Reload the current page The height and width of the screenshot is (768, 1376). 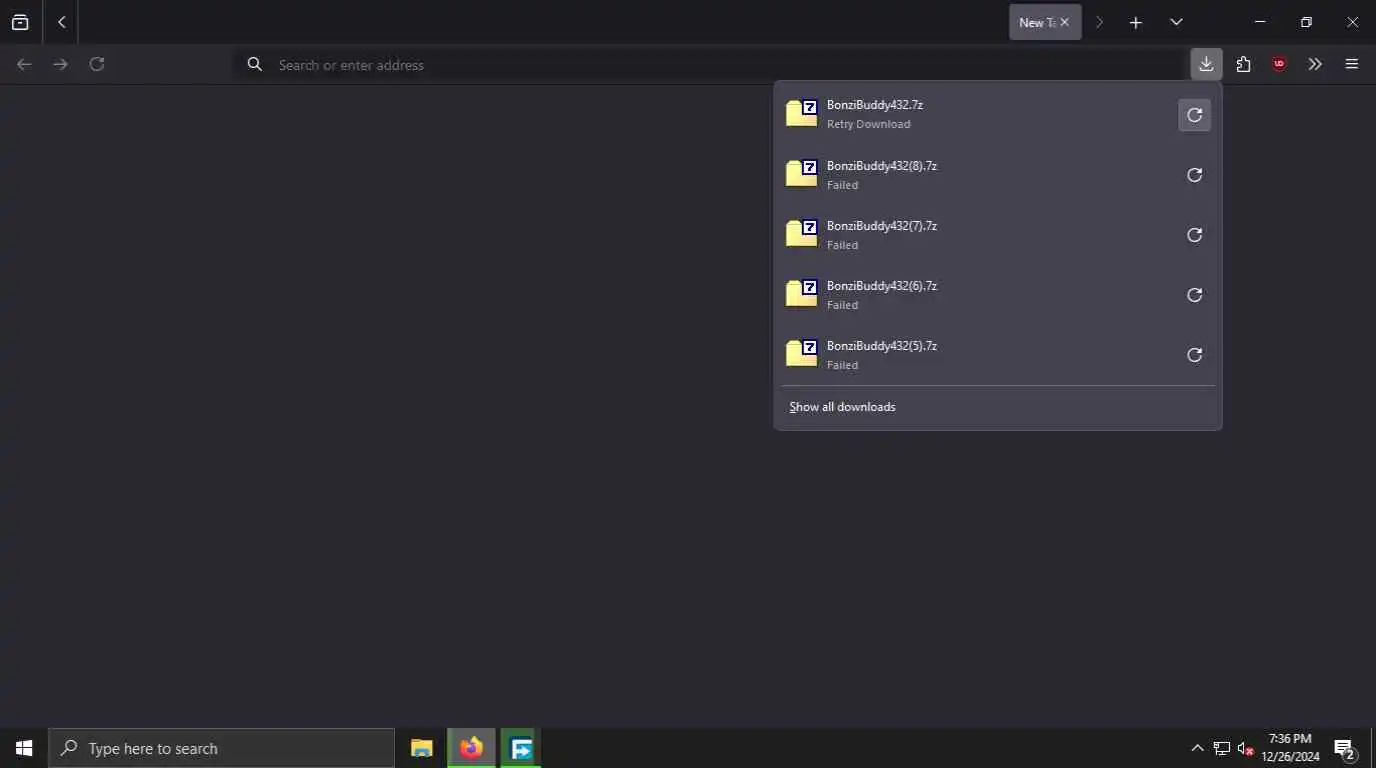(x=97, y=64)
